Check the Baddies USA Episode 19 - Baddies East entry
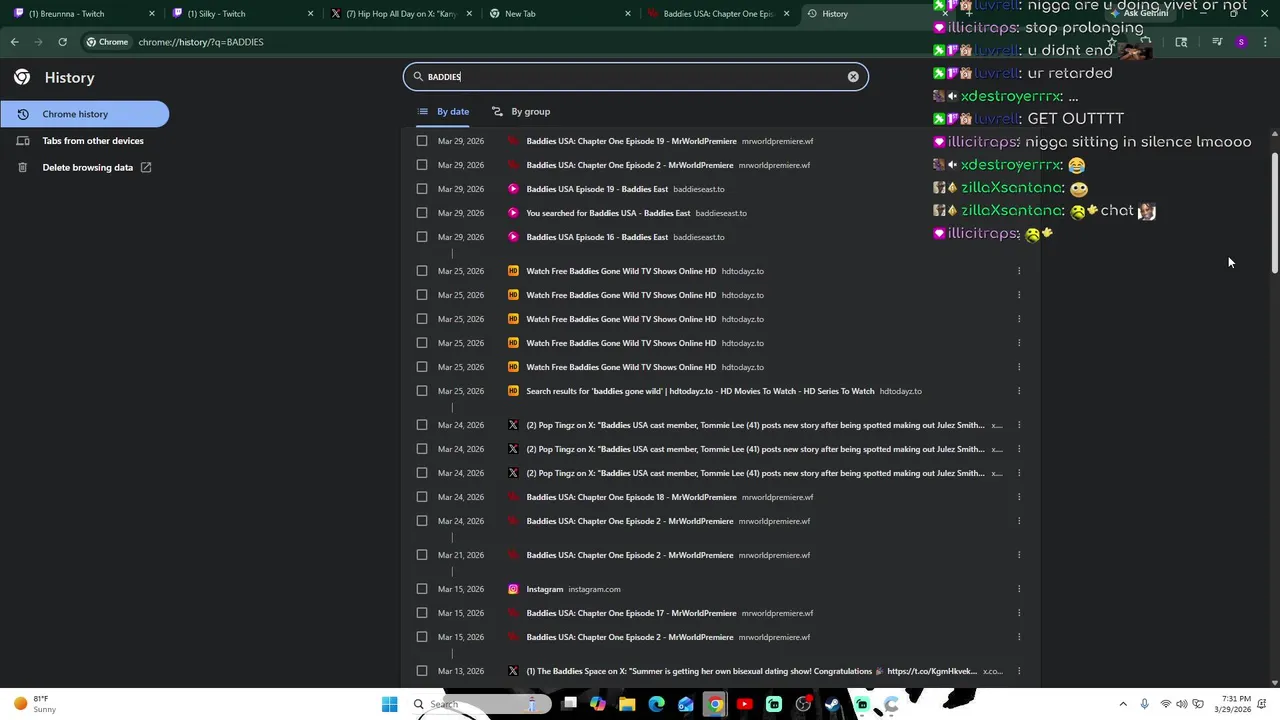Image resolution: width=1280 pixels, height=720 pixels. (422, 189)
